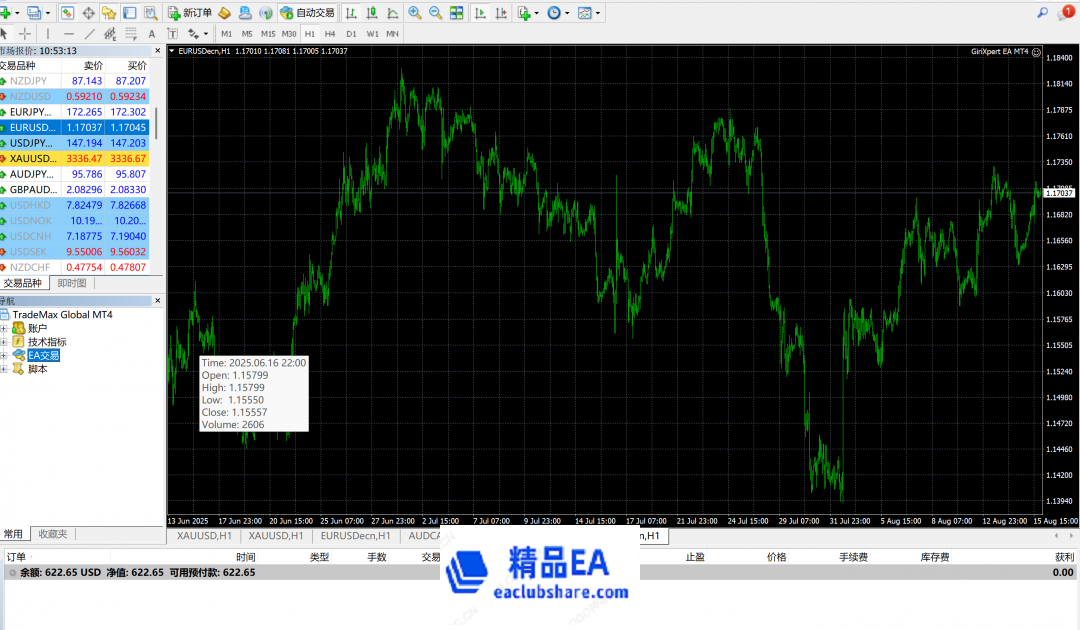Switch the timeframe to H4
This screenshot has height=630, width=1080.
[330, 34]
